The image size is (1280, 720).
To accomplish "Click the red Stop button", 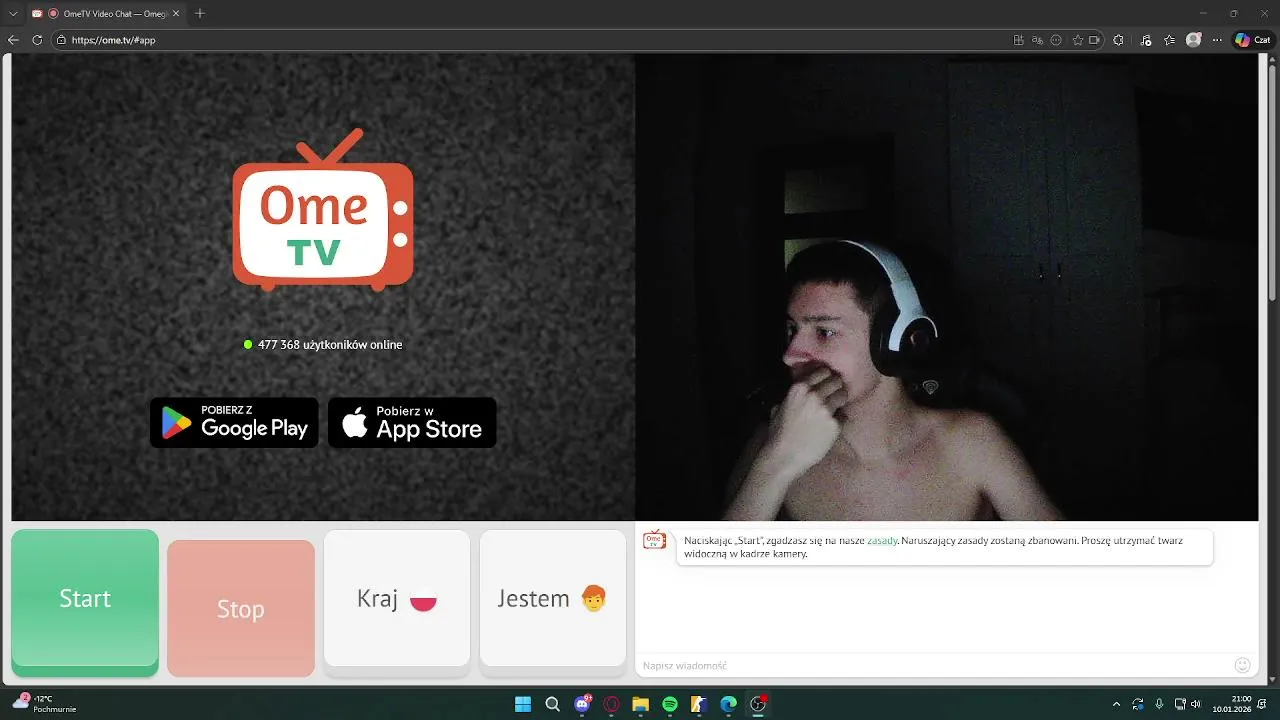I will tap(241, 608).
